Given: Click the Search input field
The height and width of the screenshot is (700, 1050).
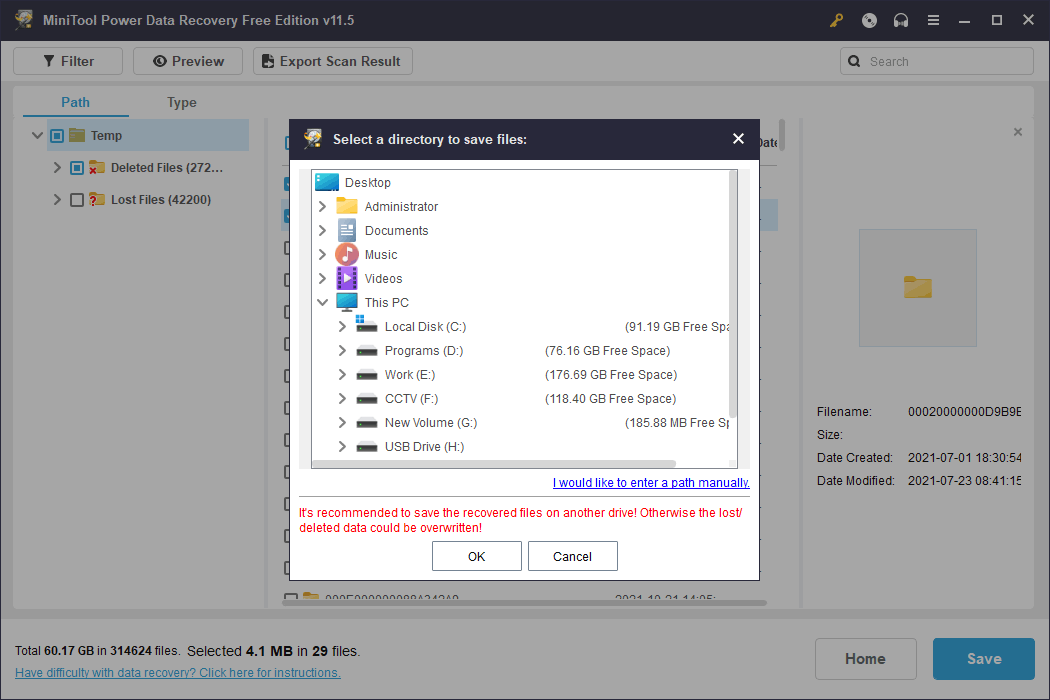Looking at the screenshot, I should coord(937,61).
